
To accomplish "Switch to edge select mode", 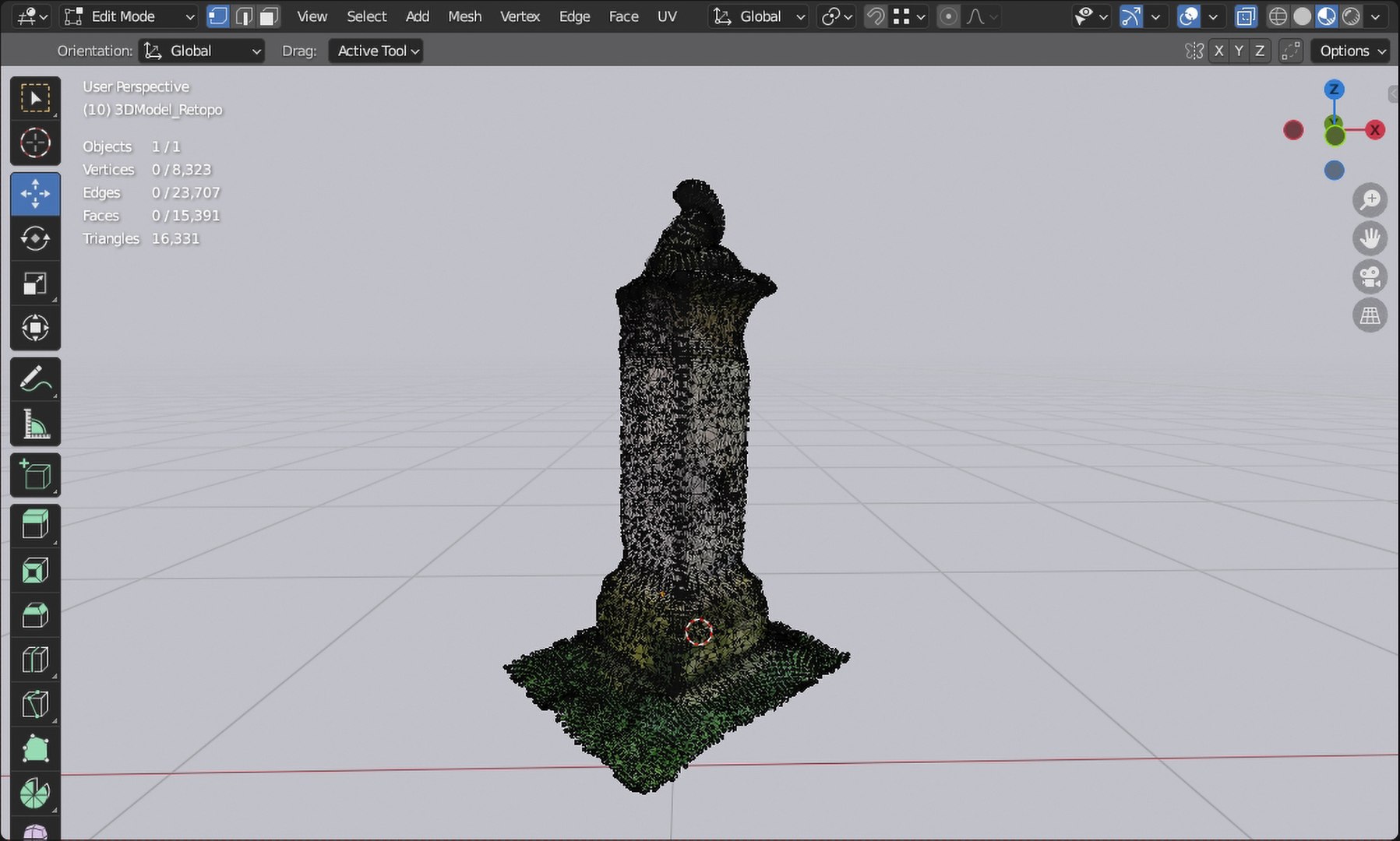I will pos(244,16).
